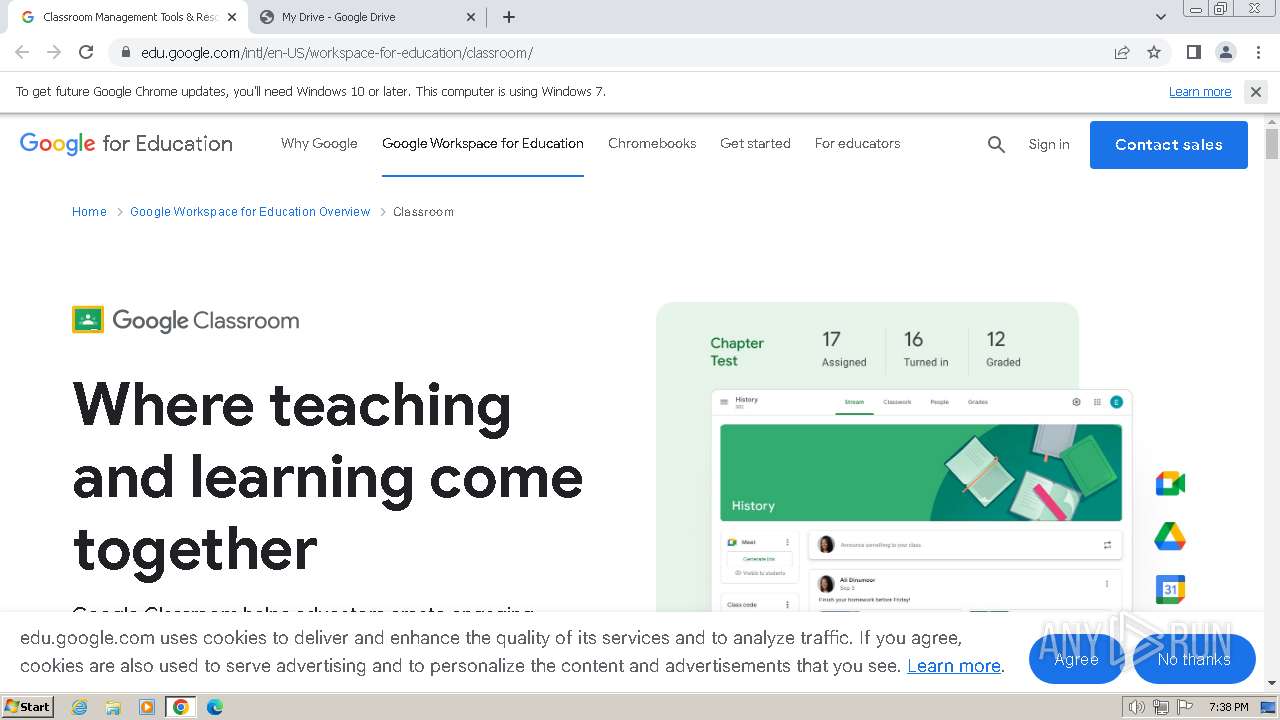Click the browser back arrow
1280x720 pixels.
click(22, 52)
